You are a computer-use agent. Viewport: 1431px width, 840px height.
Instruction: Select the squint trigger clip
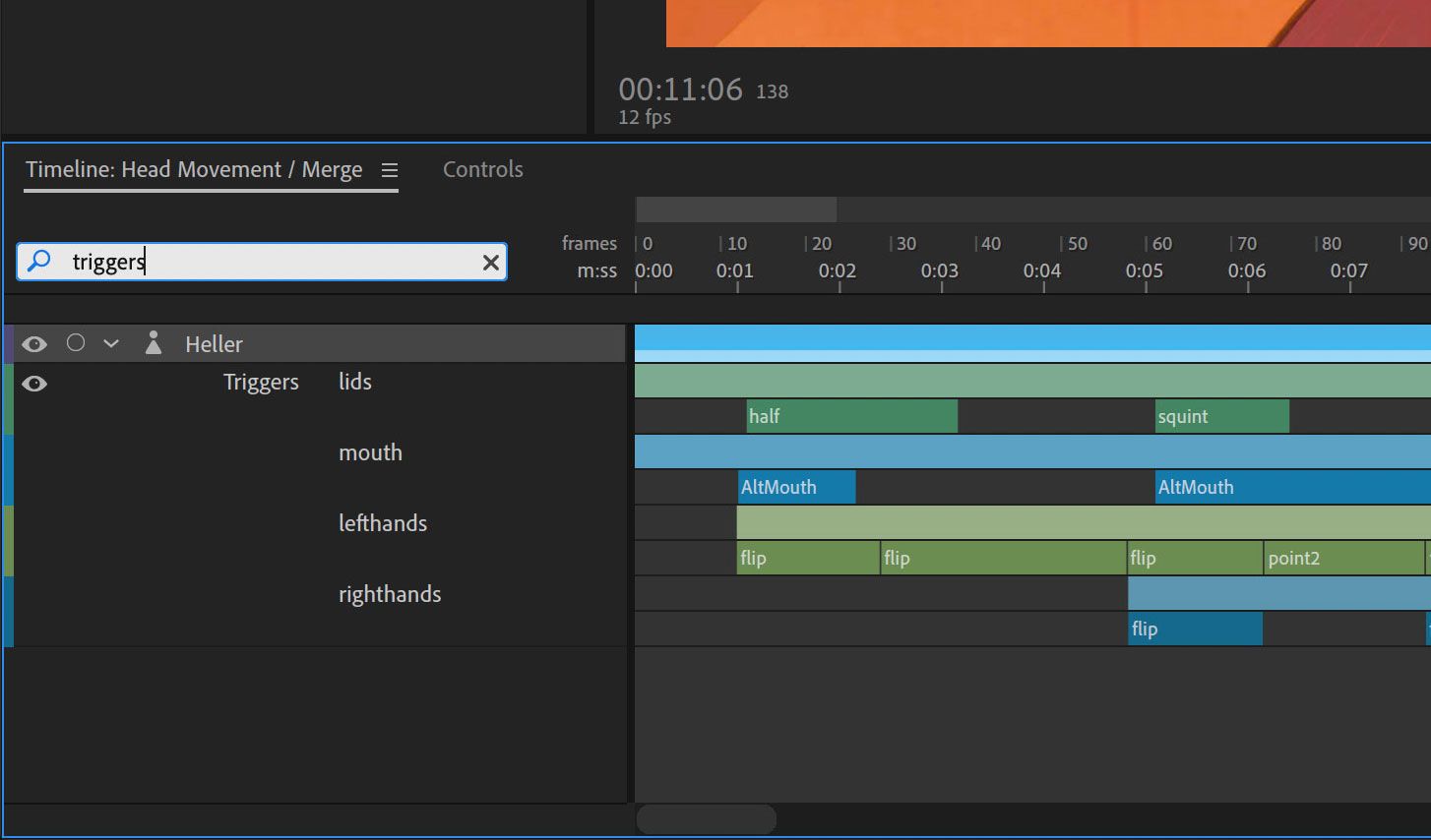1220,416
